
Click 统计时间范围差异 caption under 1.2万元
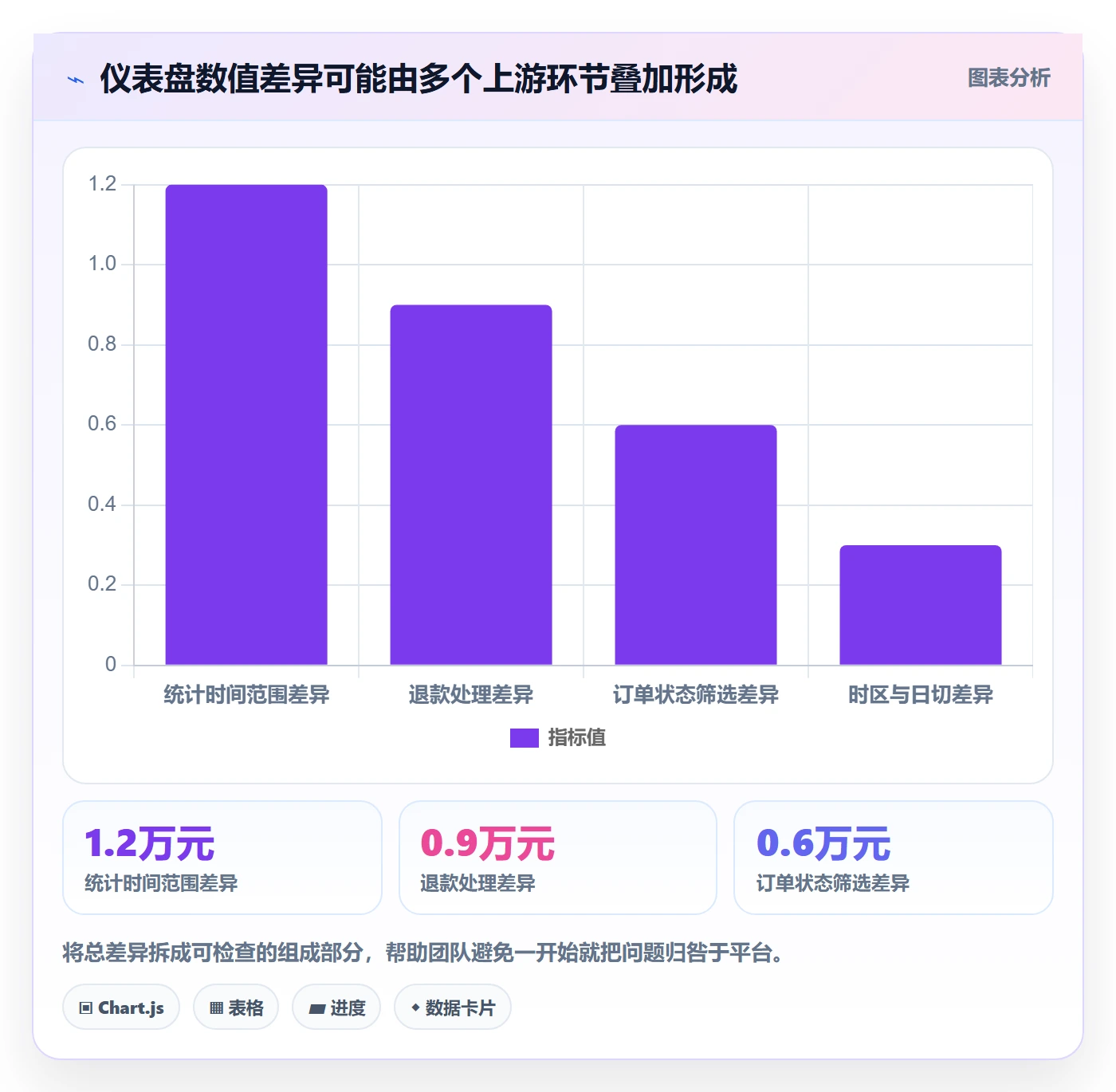coord(161,883)
